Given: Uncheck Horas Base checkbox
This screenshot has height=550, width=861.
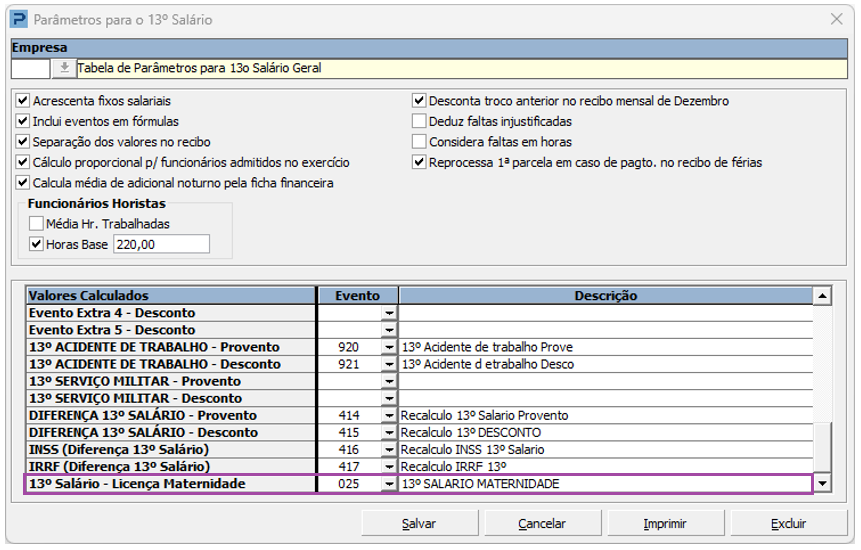Looking at the screenshot, I should click(37, 244).
